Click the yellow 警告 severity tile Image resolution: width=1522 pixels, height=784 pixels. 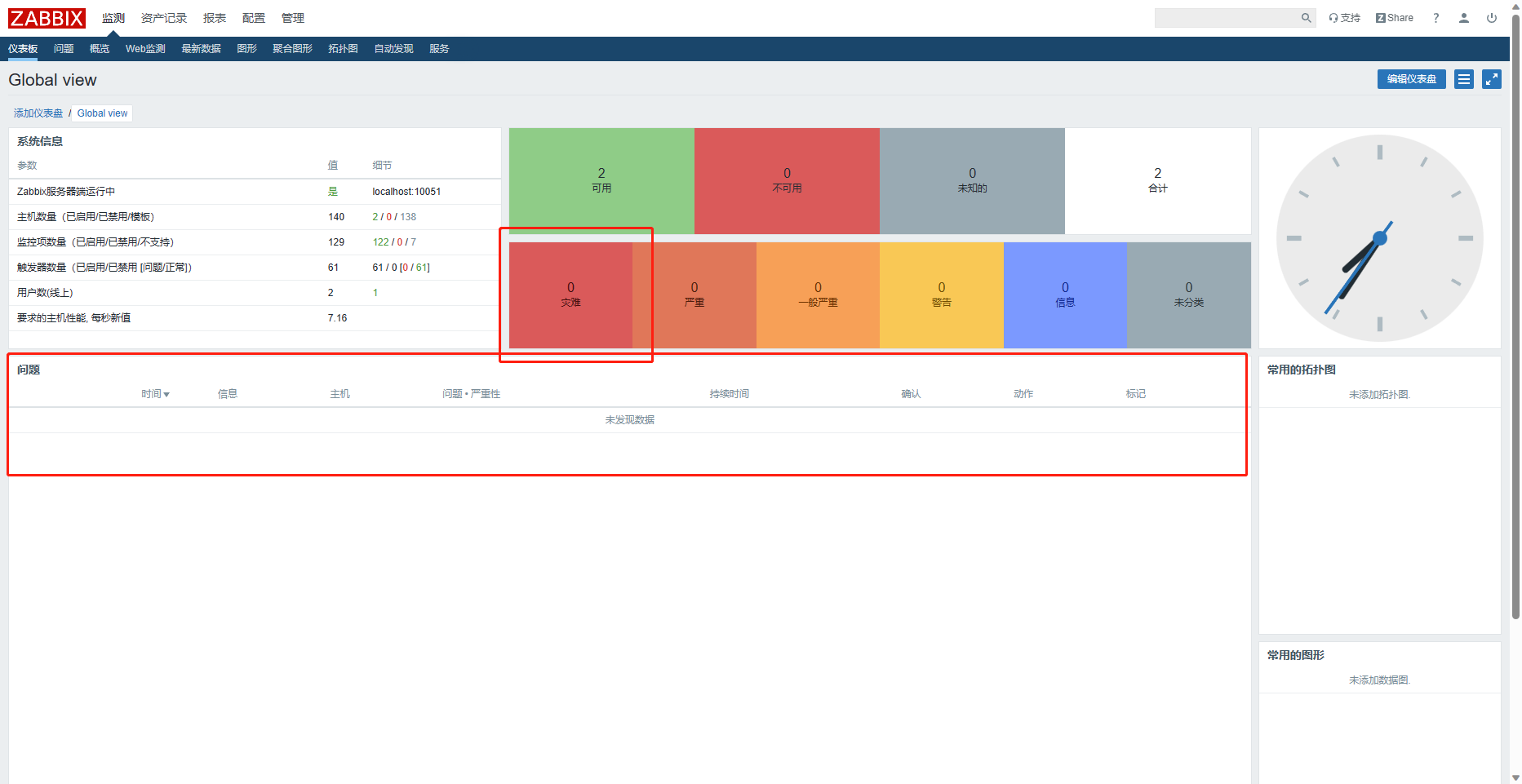coord(942,295)
